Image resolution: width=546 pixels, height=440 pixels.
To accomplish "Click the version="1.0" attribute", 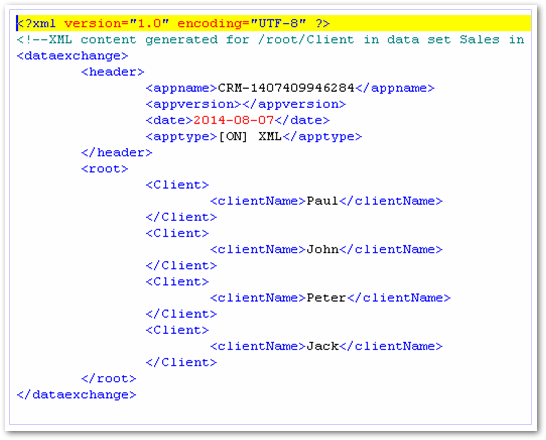I will 117,23.
